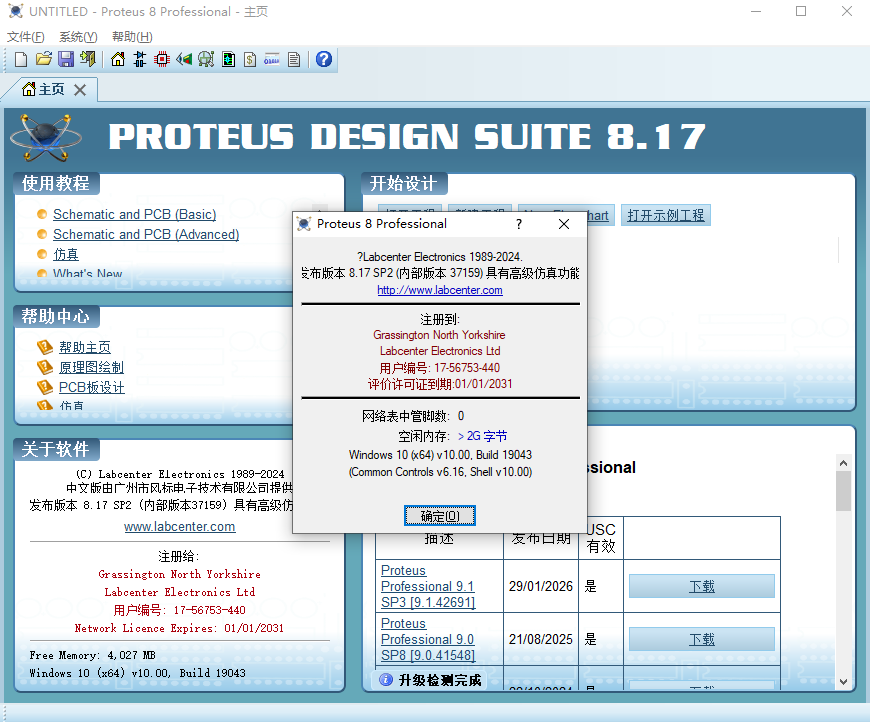
Task: Open the 文件(F) menu
Action: (26, 37)
